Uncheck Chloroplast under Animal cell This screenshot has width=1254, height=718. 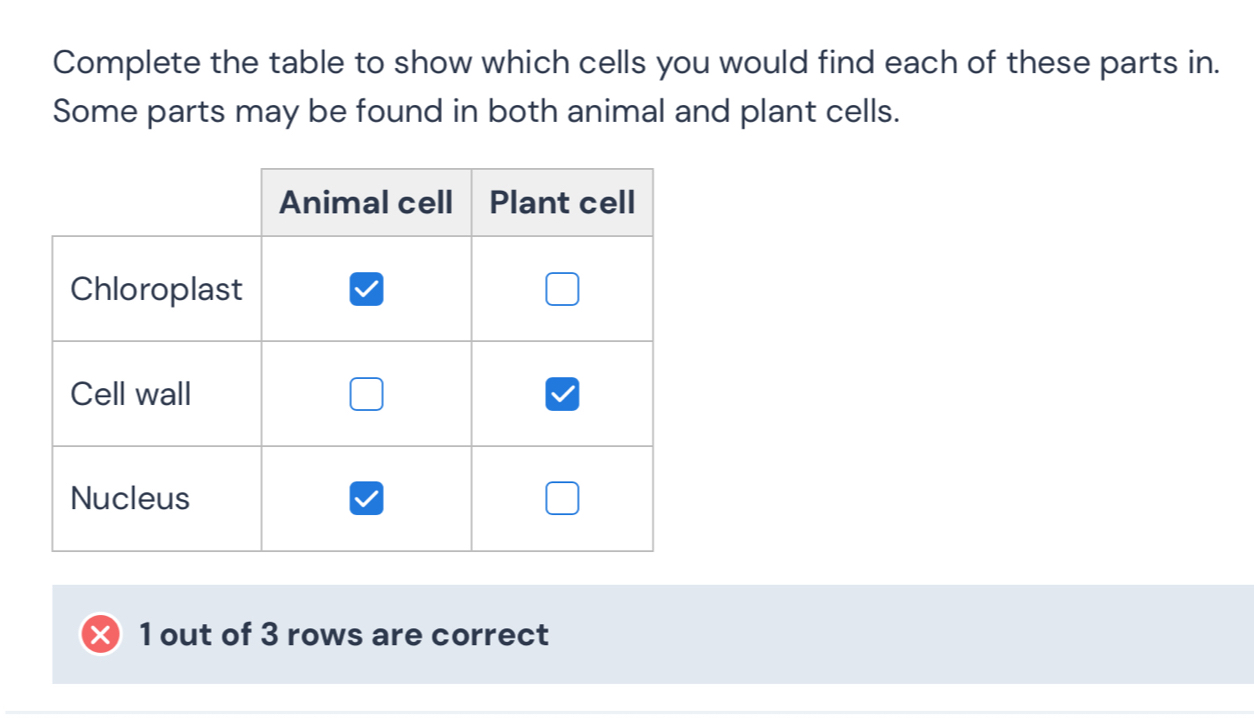click(366, 290)
